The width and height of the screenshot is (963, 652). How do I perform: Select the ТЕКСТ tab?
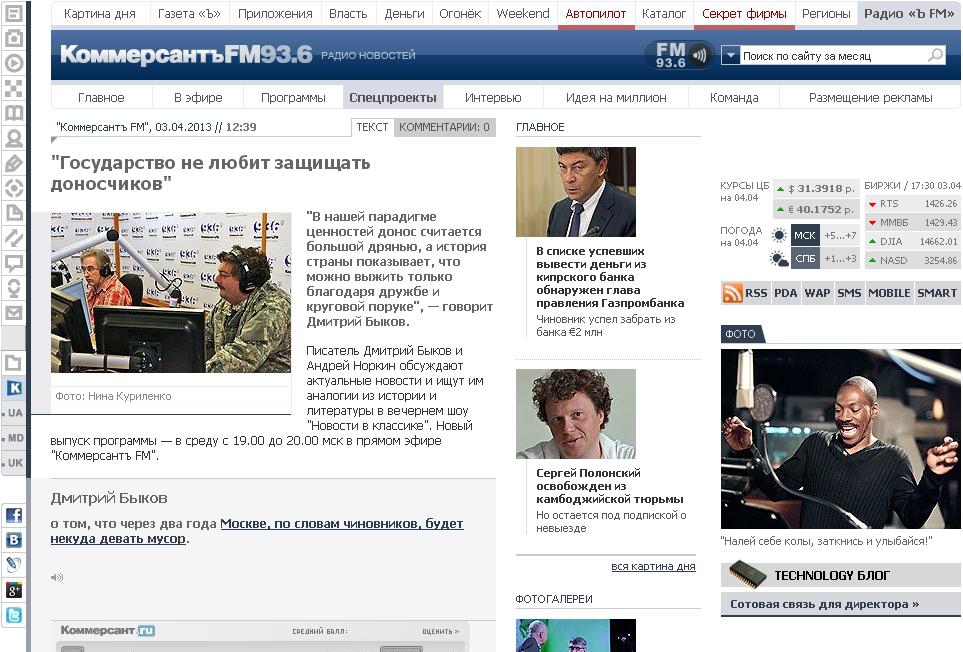pos(372,127)
